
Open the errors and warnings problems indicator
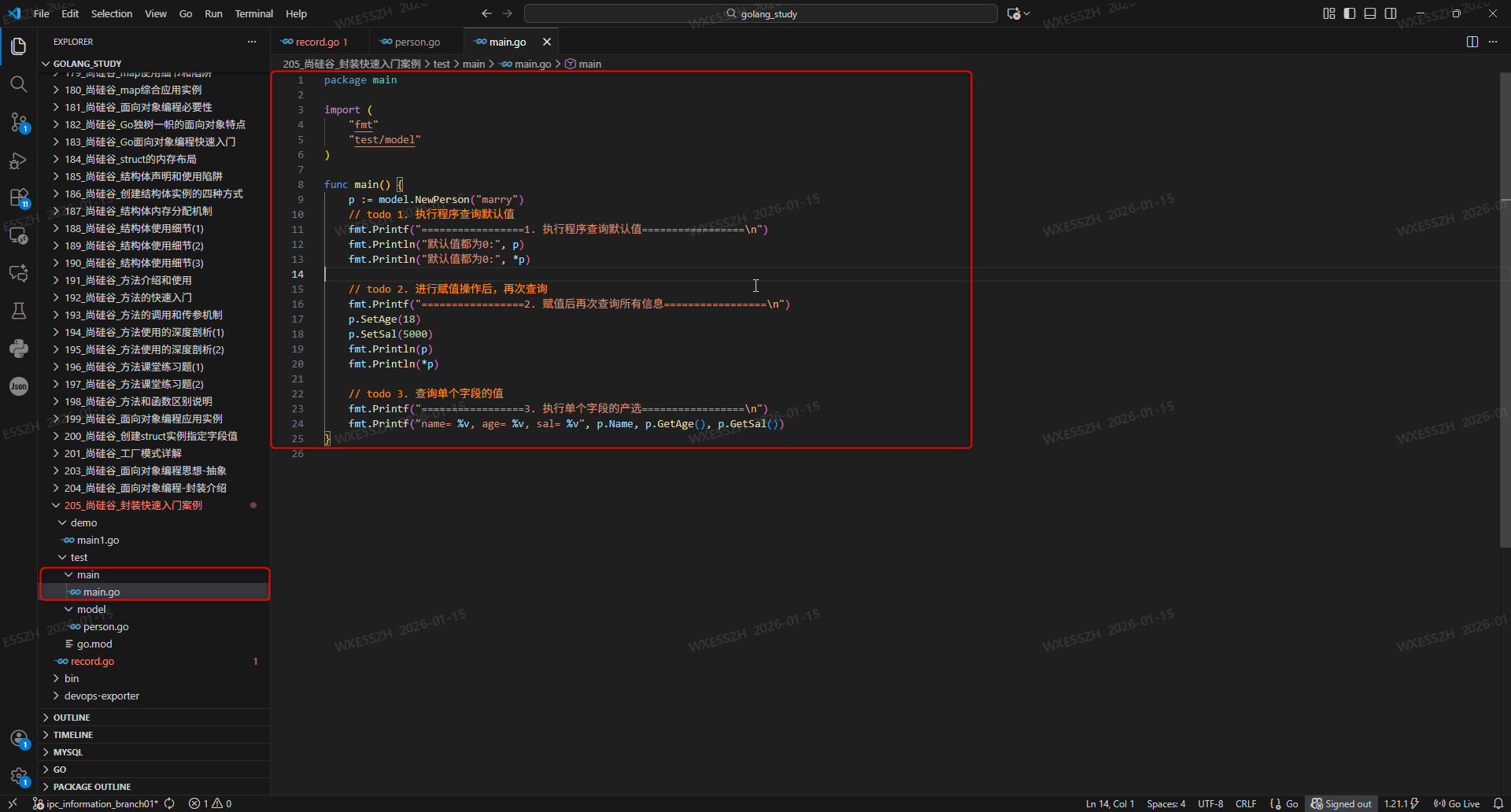coord(210,803)
